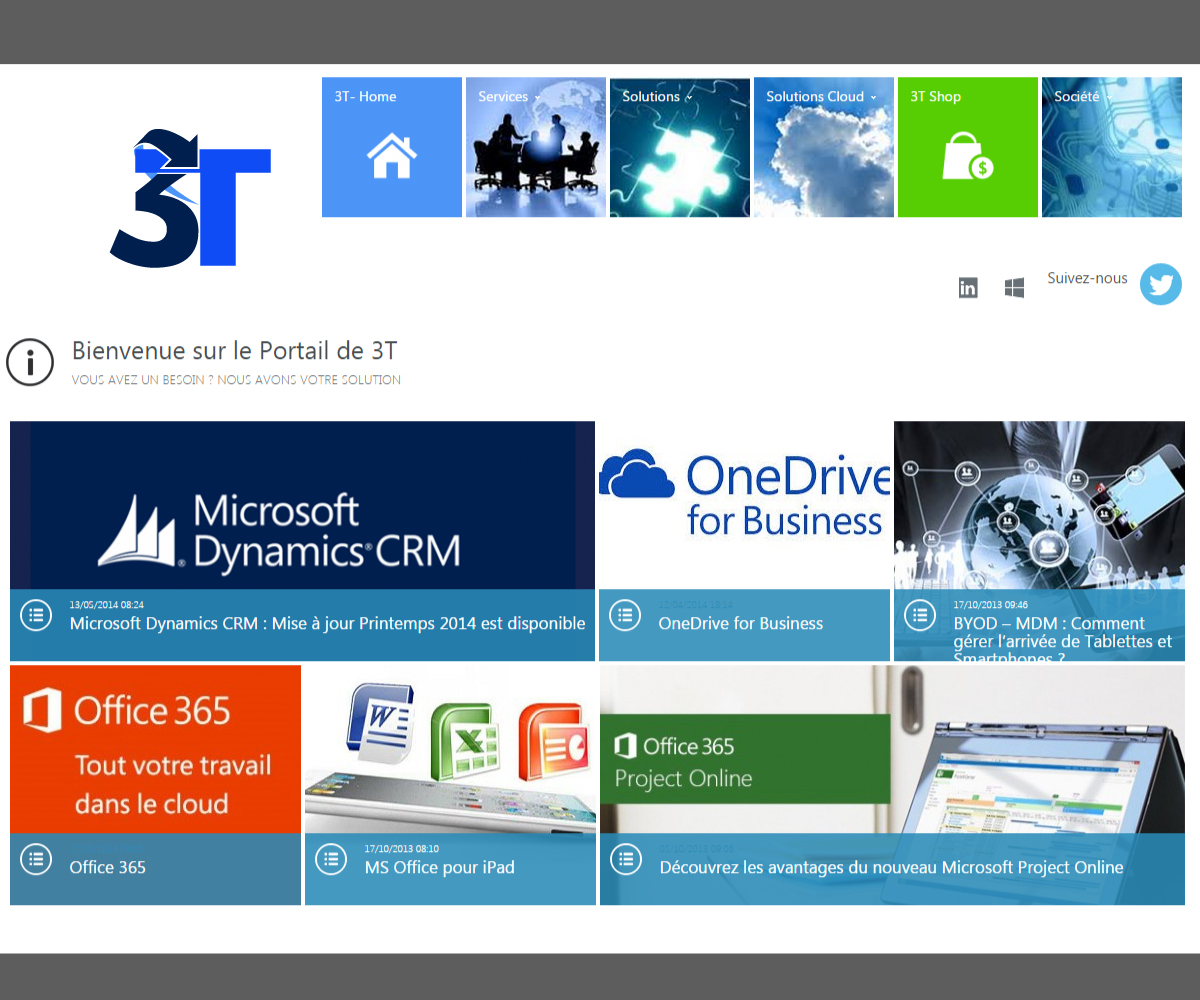
Task: Open the 3T- Home tile
Action: [392, 147]
